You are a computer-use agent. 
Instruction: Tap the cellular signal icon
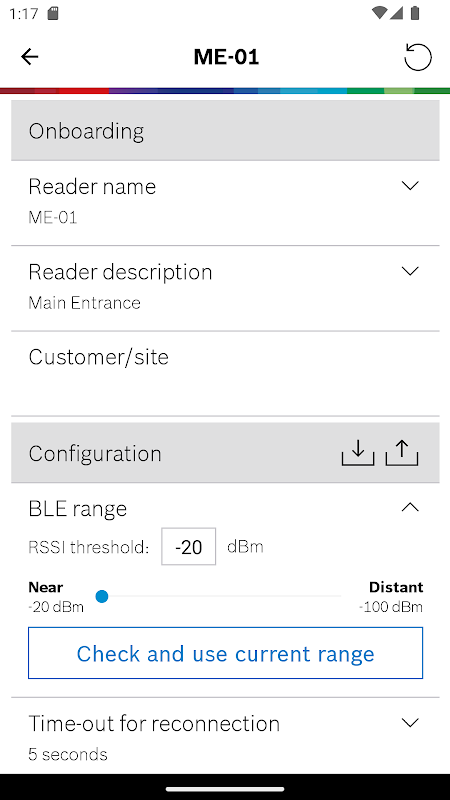click(x=396, y=13)
